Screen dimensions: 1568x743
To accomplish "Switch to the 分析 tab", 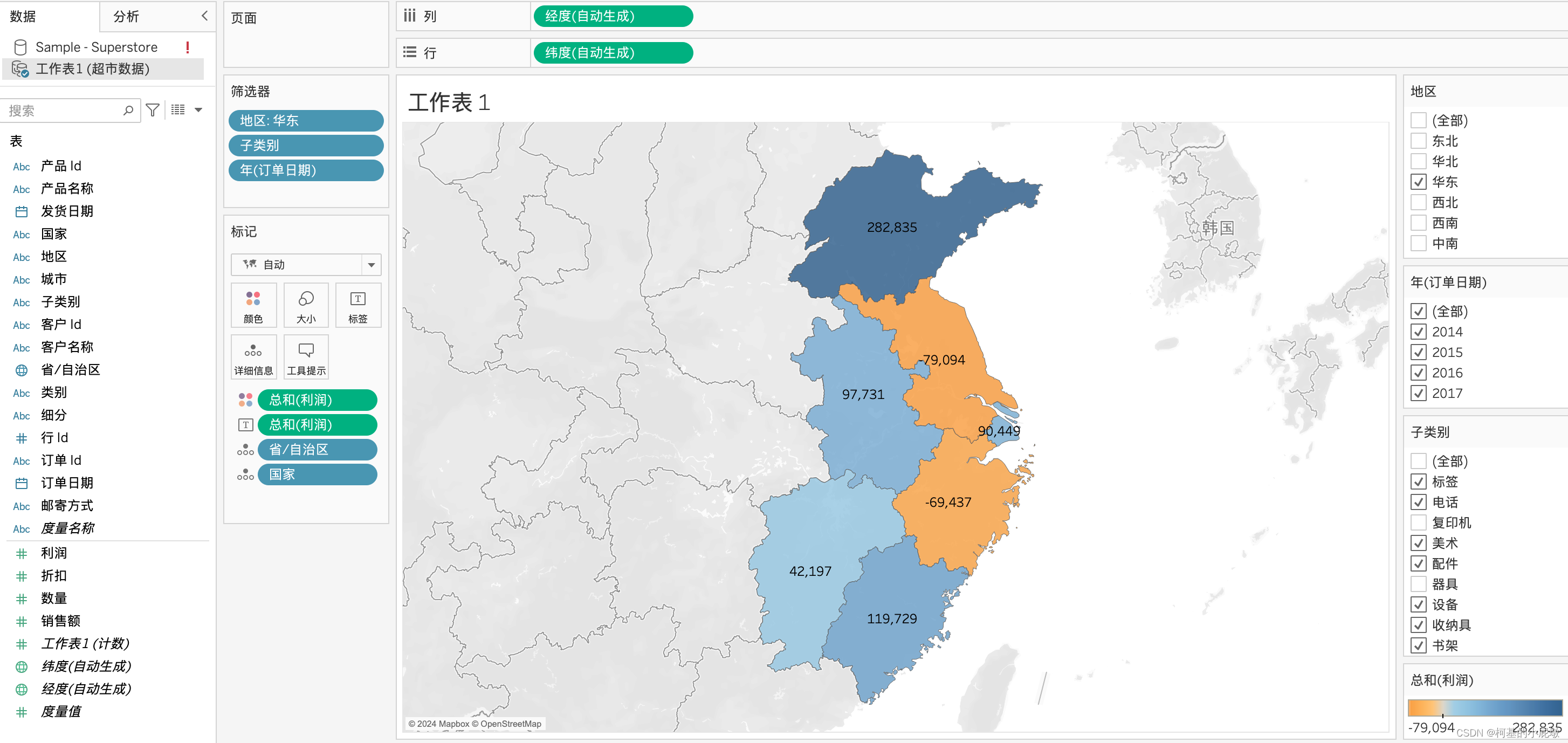I will (127, 16).
